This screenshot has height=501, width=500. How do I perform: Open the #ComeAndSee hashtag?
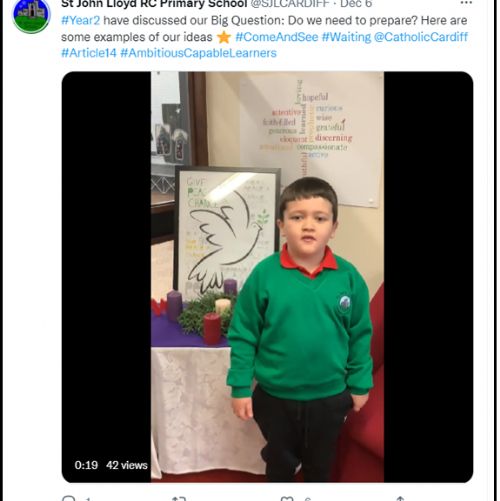[277, 37]
